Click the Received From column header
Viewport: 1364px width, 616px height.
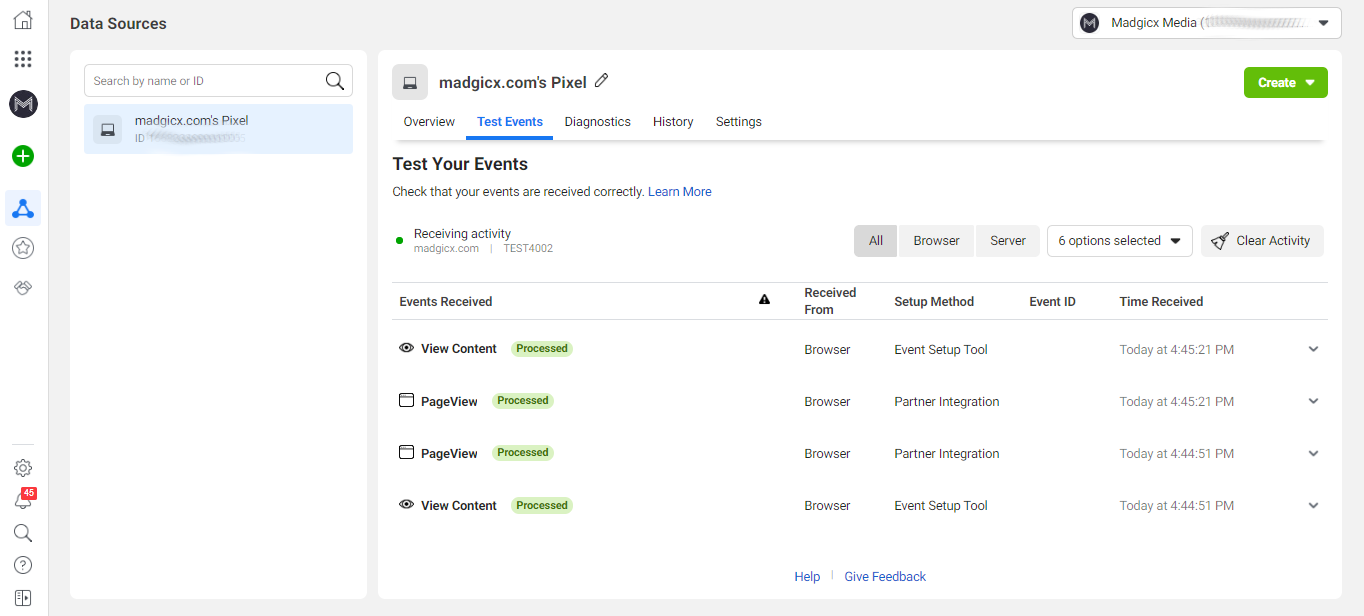(830, 301)
